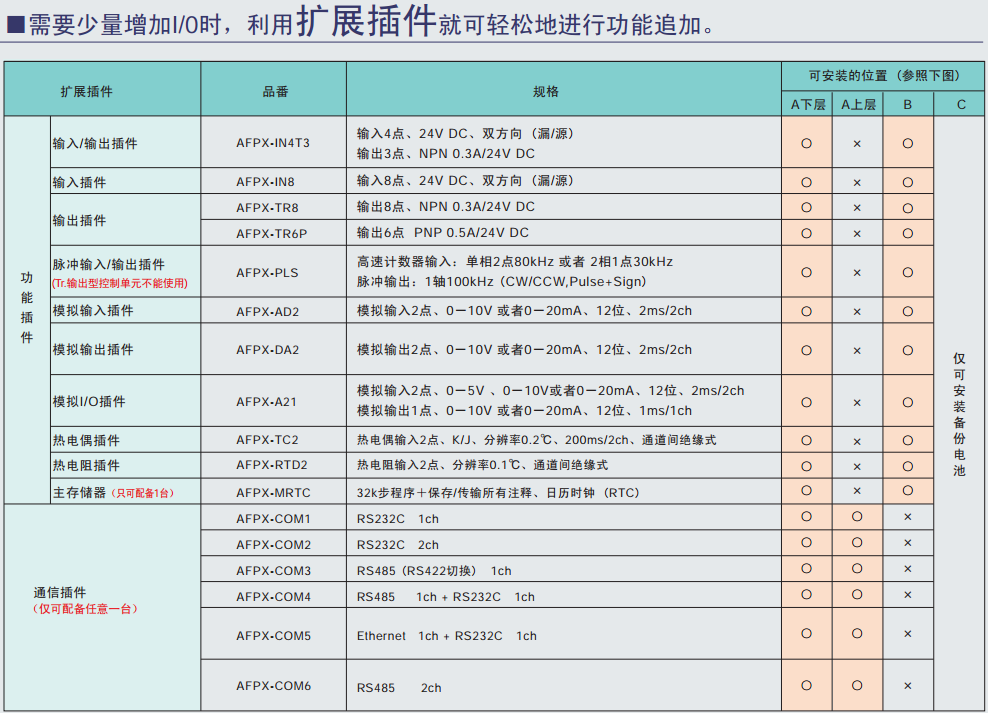
Task: Click the circle in AFPX-DA2's B column
Action: click(908, 350)
